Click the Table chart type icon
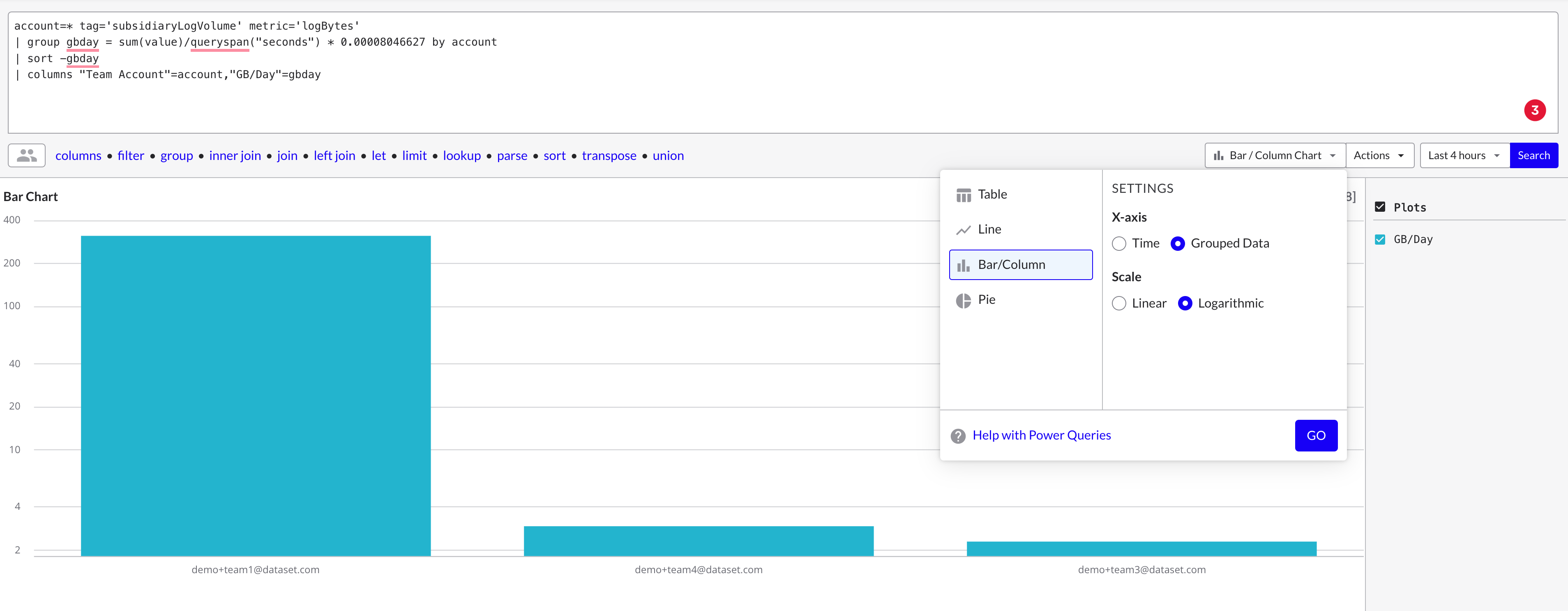The height and width of the screenshot is (611, 1568). click(963, 195)
